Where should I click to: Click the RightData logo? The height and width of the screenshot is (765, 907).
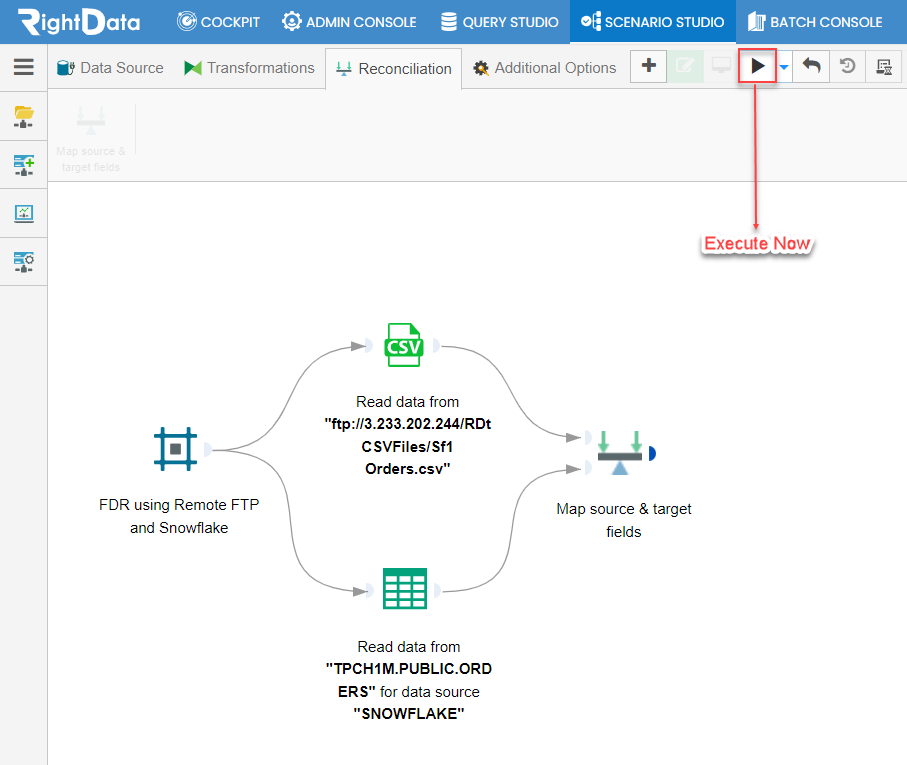(x=79, y=21)
